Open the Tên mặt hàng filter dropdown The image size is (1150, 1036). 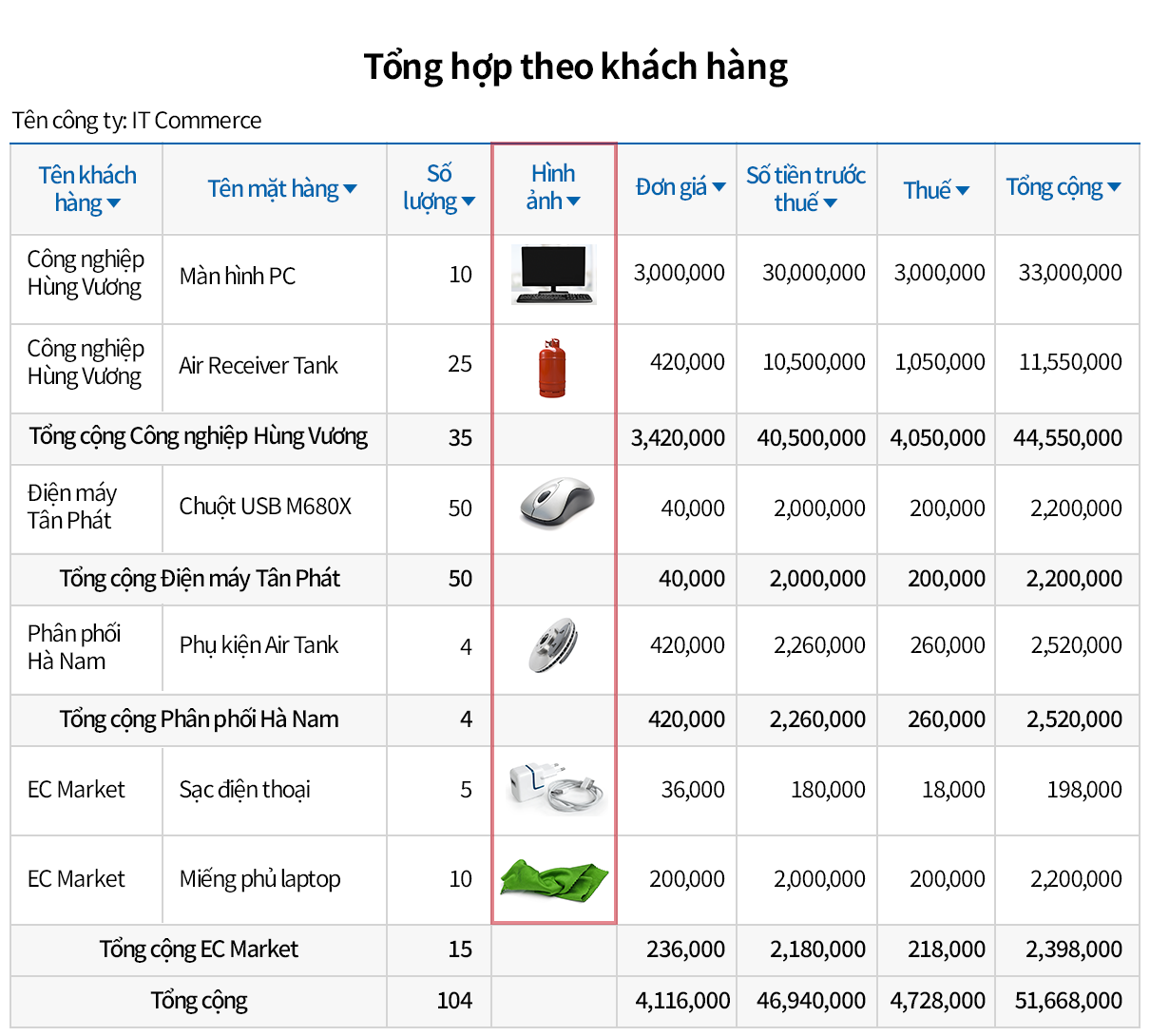point(350,189)
